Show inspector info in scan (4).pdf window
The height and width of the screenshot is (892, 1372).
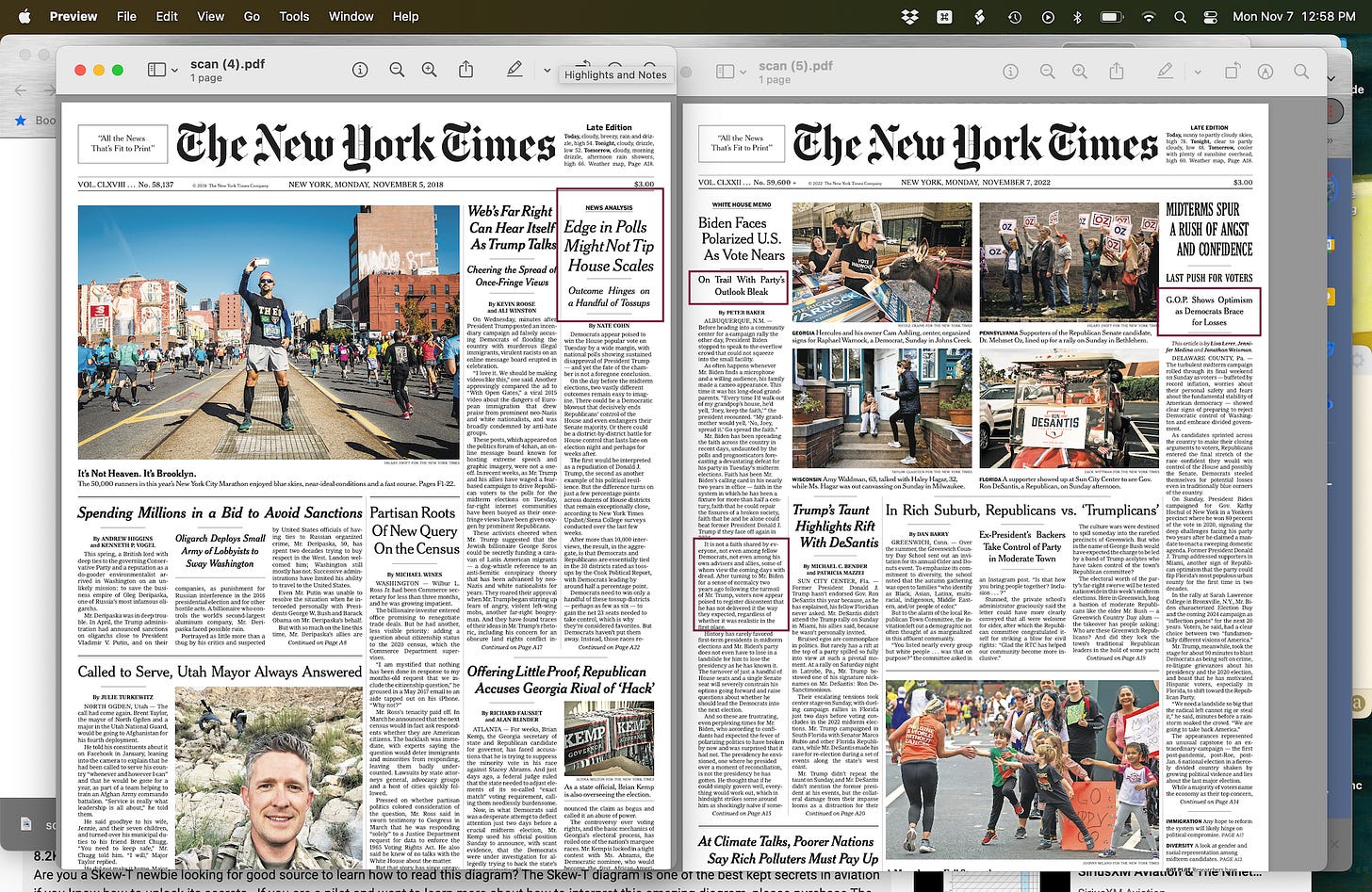click(x=360, y=70)
